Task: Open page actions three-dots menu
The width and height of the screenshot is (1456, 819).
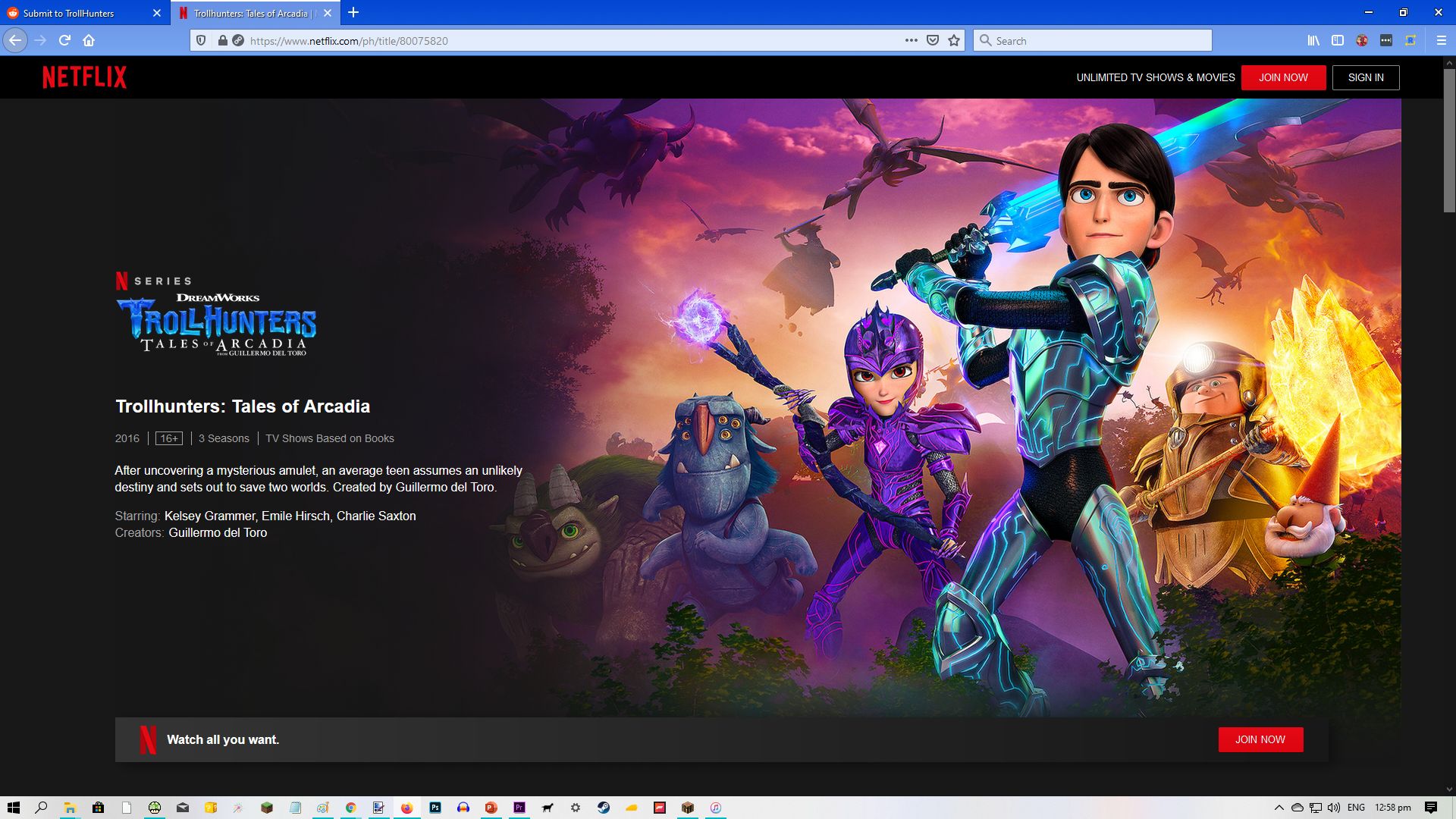Action: point(911,41)
